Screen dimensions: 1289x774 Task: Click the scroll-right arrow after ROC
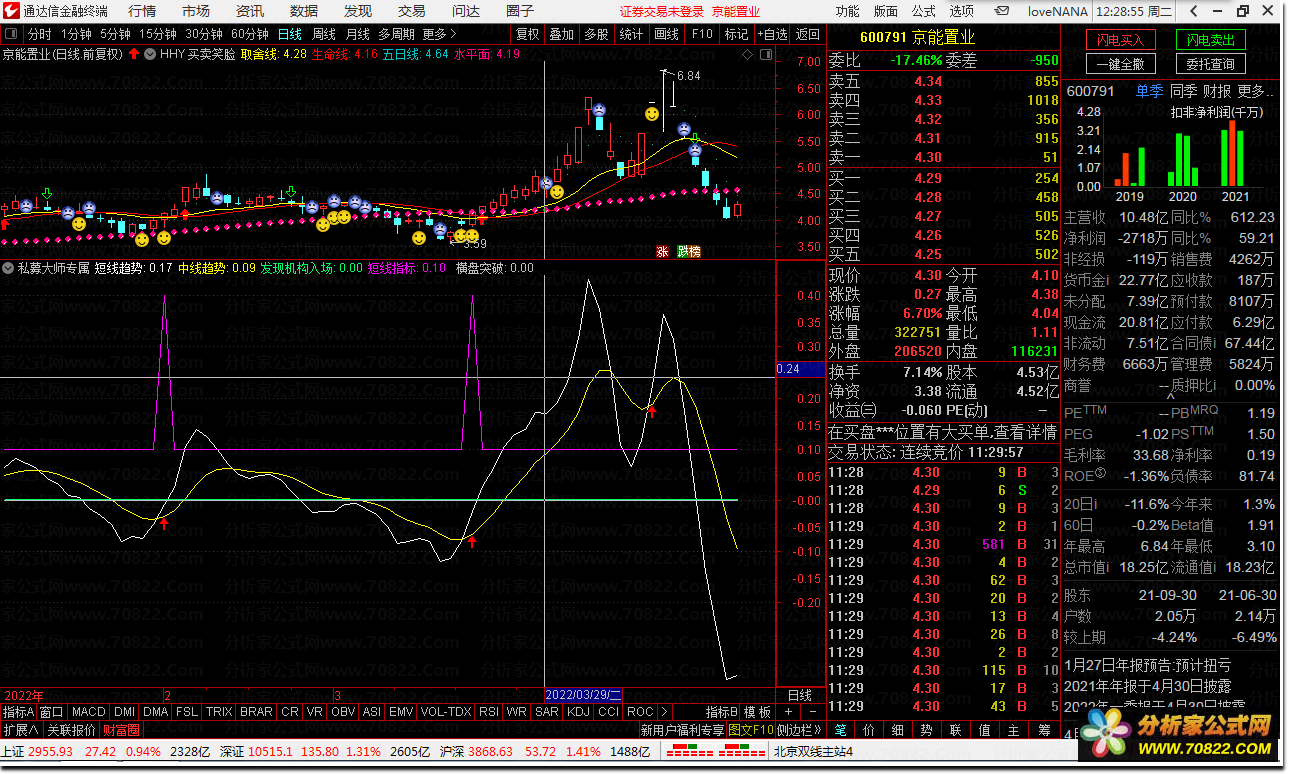(666, 712)
